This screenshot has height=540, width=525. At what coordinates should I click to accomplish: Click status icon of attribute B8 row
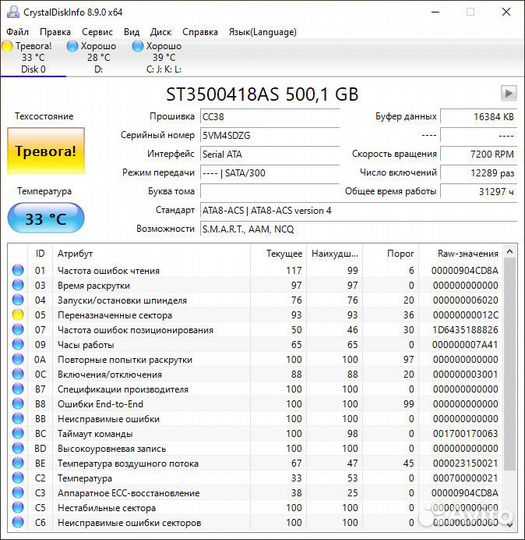pos(18,404)
